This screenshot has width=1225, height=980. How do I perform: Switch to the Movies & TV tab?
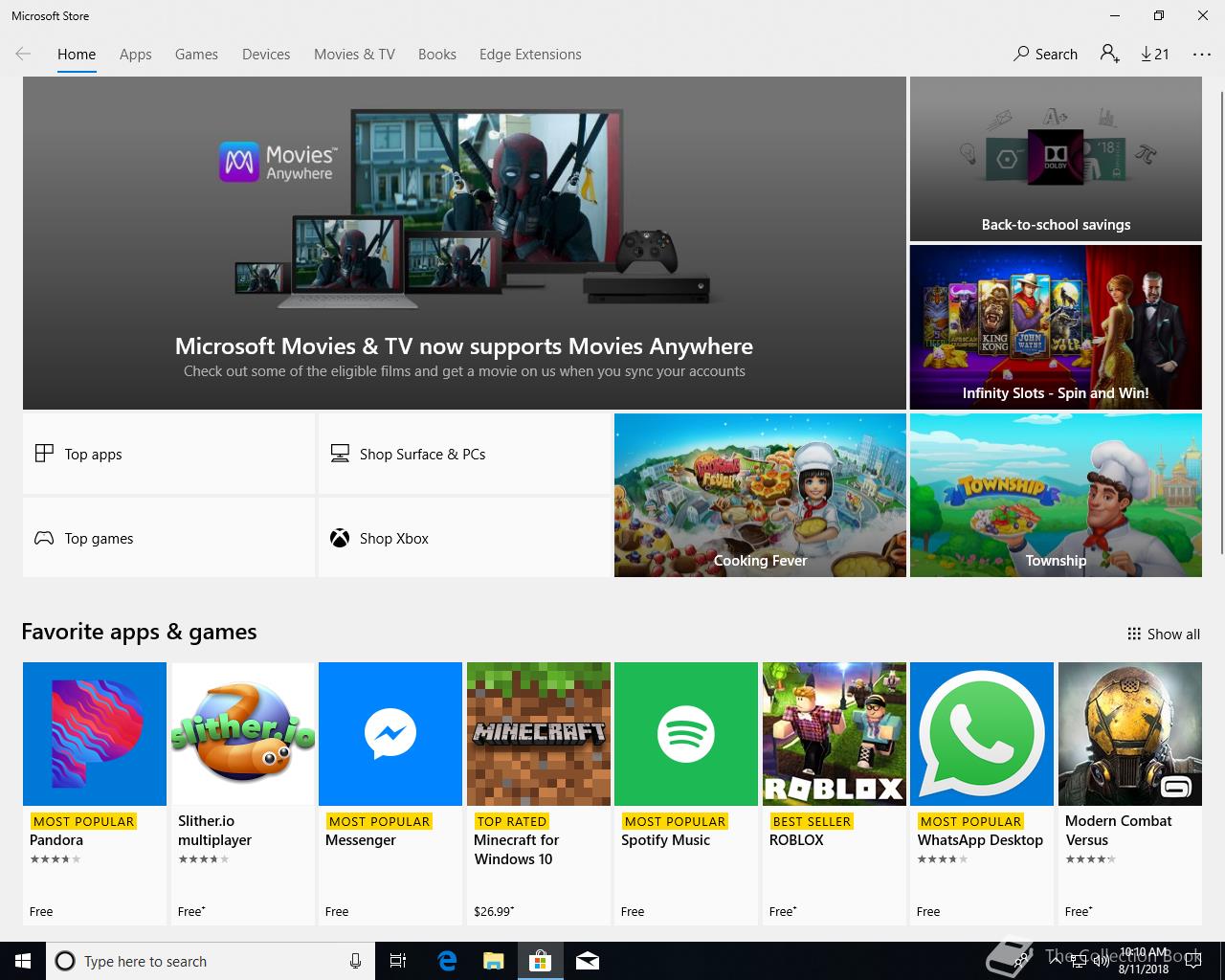[x=354, y=55]
